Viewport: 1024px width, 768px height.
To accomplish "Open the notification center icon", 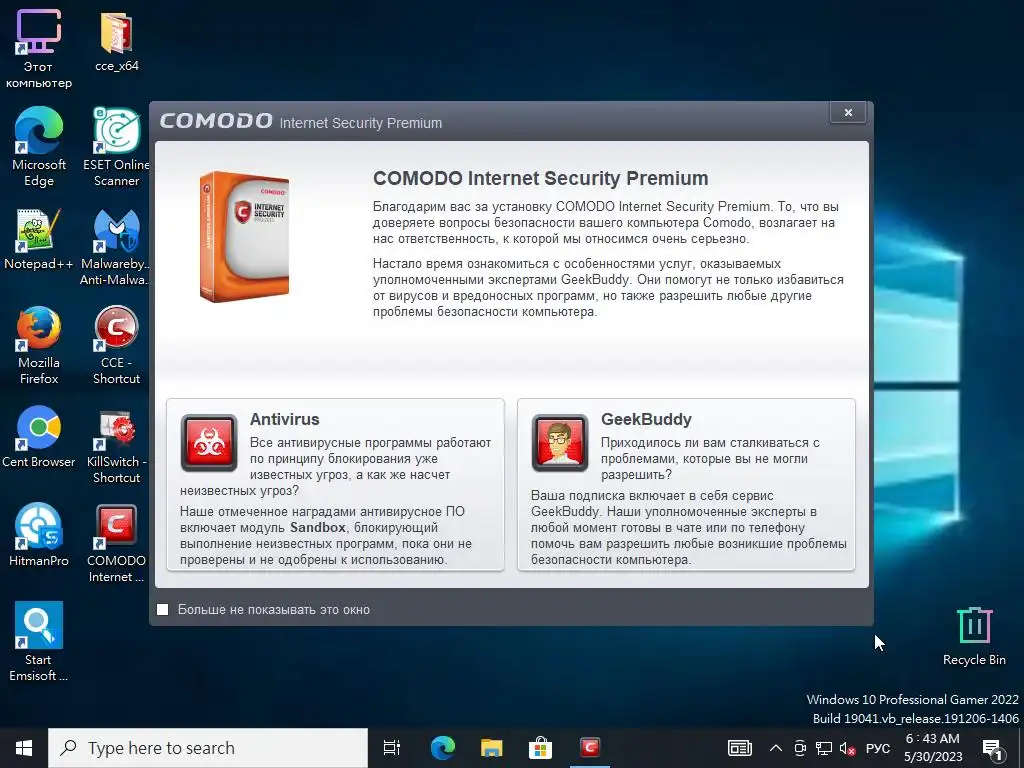I will coord(993,748).
